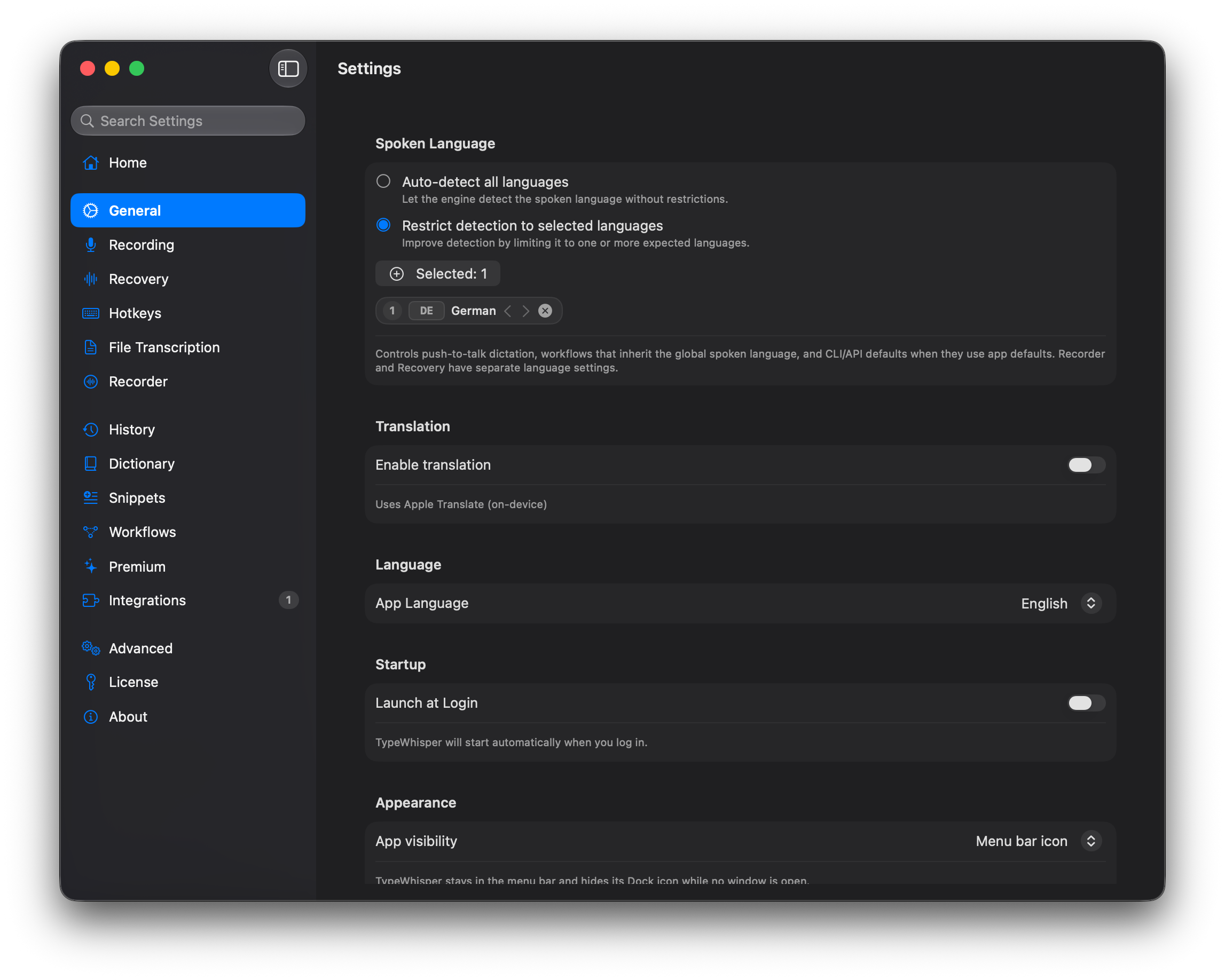The width and height of the screenshot is (1225, 980).
Task: Click the Home house icon
Action: point(91,163)
